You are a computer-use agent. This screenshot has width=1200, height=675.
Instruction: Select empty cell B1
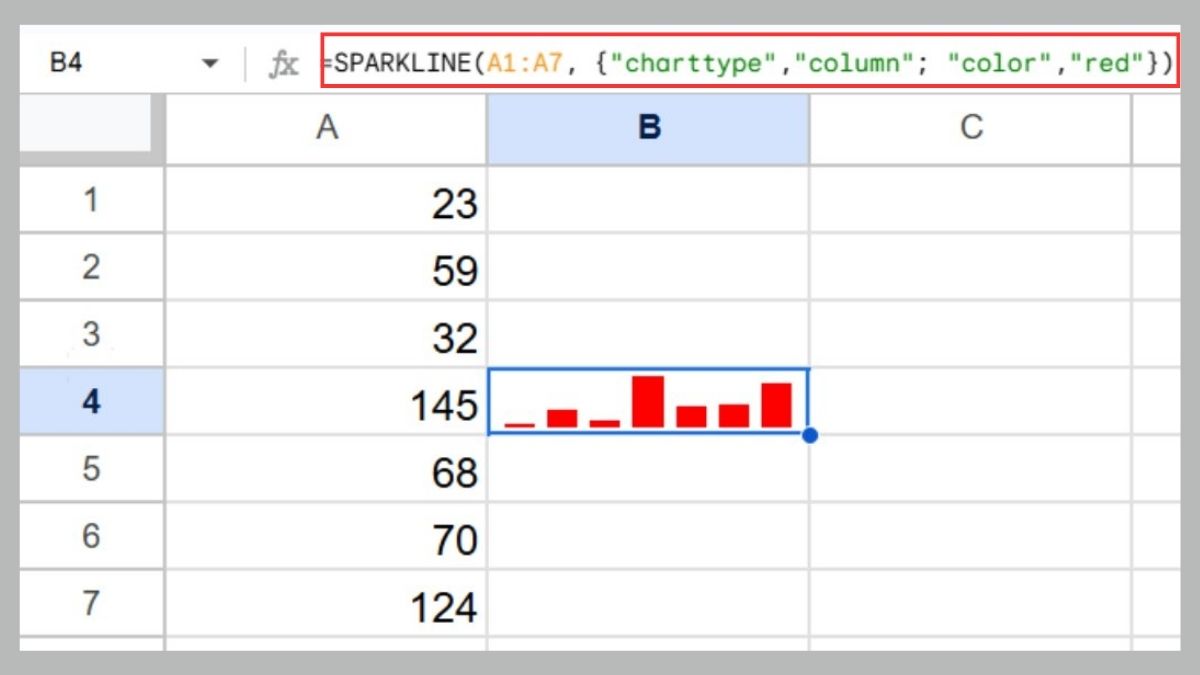[648, 202]
